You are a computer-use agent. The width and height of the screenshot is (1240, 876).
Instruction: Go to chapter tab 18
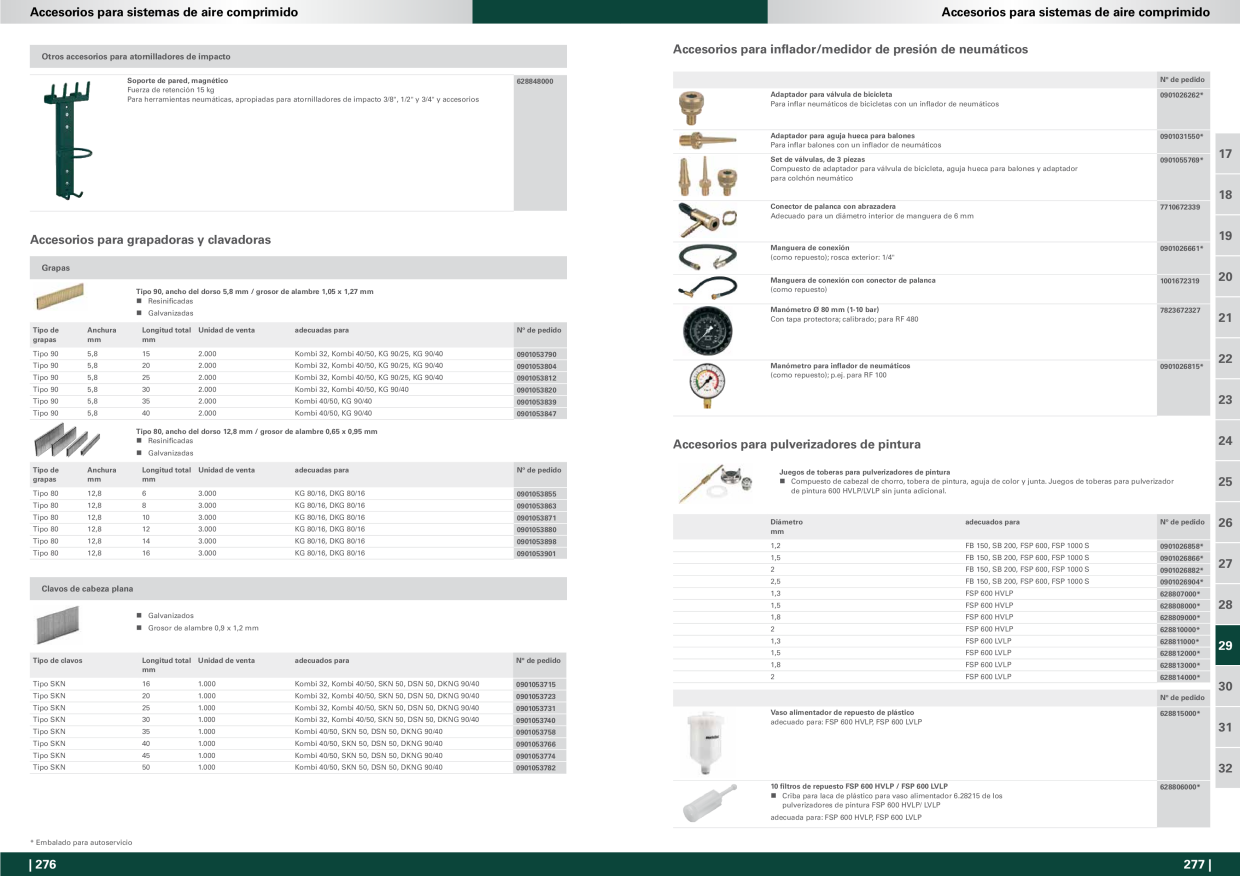pos(1225,195)
